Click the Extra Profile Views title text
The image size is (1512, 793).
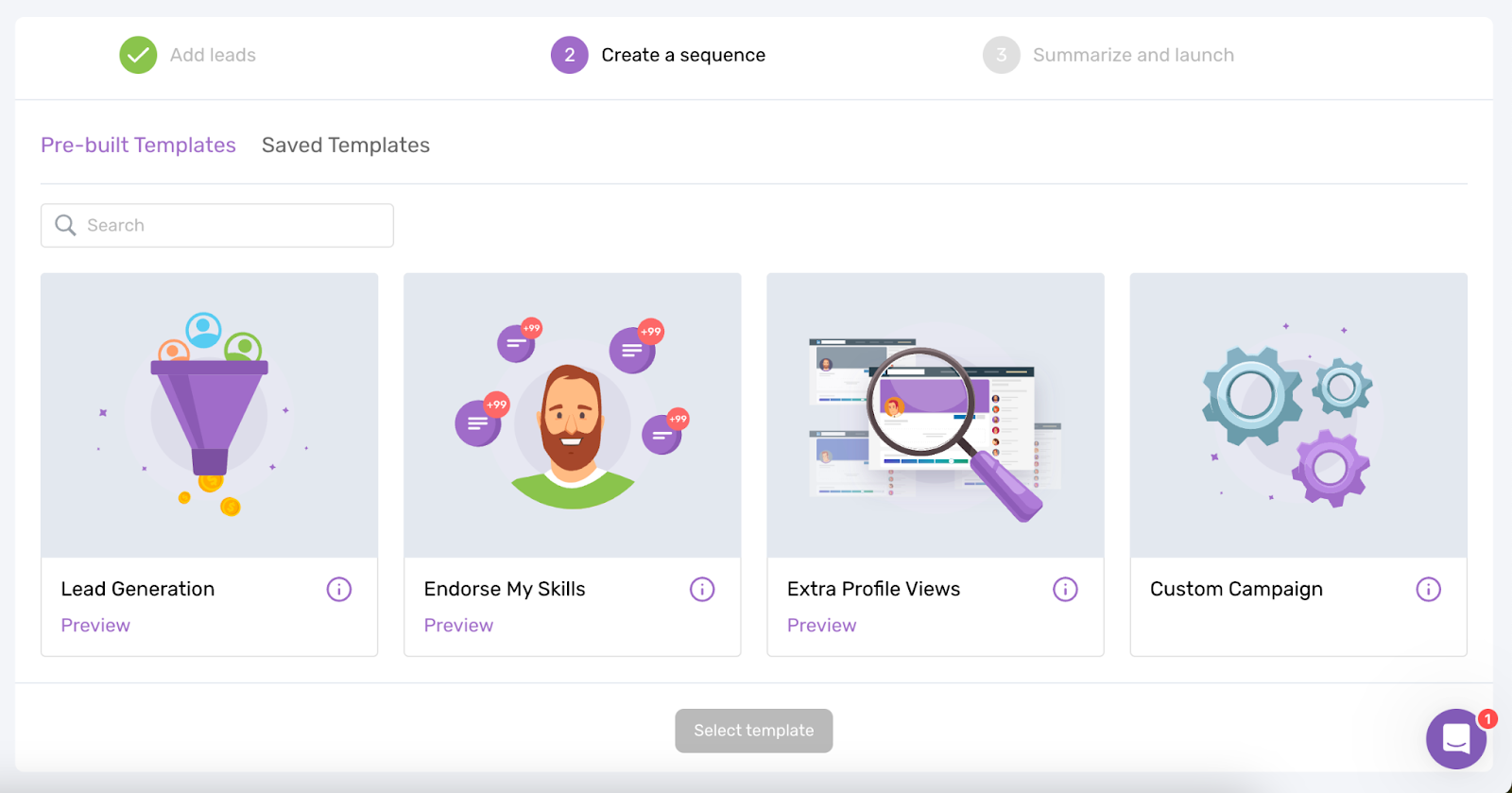click(x=873, y=589)
